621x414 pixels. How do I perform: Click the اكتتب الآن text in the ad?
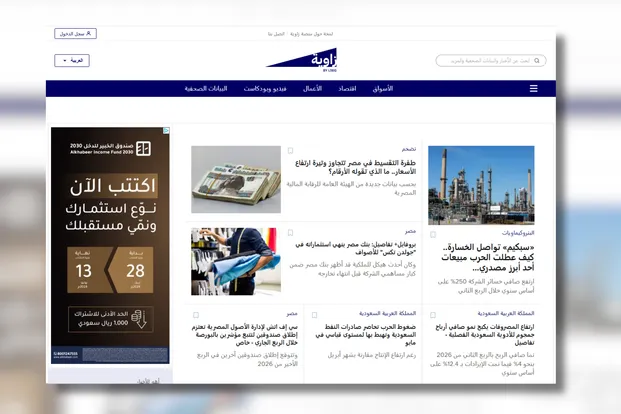tap(112, 186)
